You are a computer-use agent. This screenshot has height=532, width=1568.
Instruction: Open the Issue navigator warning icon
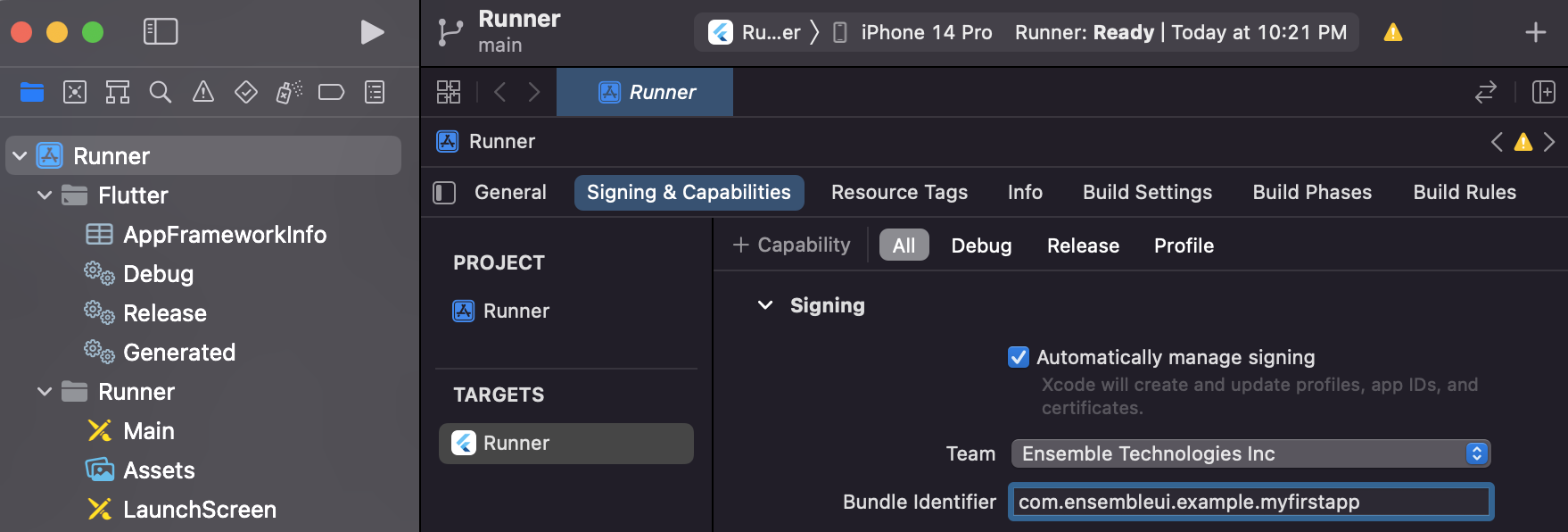[x=203, y=92]
